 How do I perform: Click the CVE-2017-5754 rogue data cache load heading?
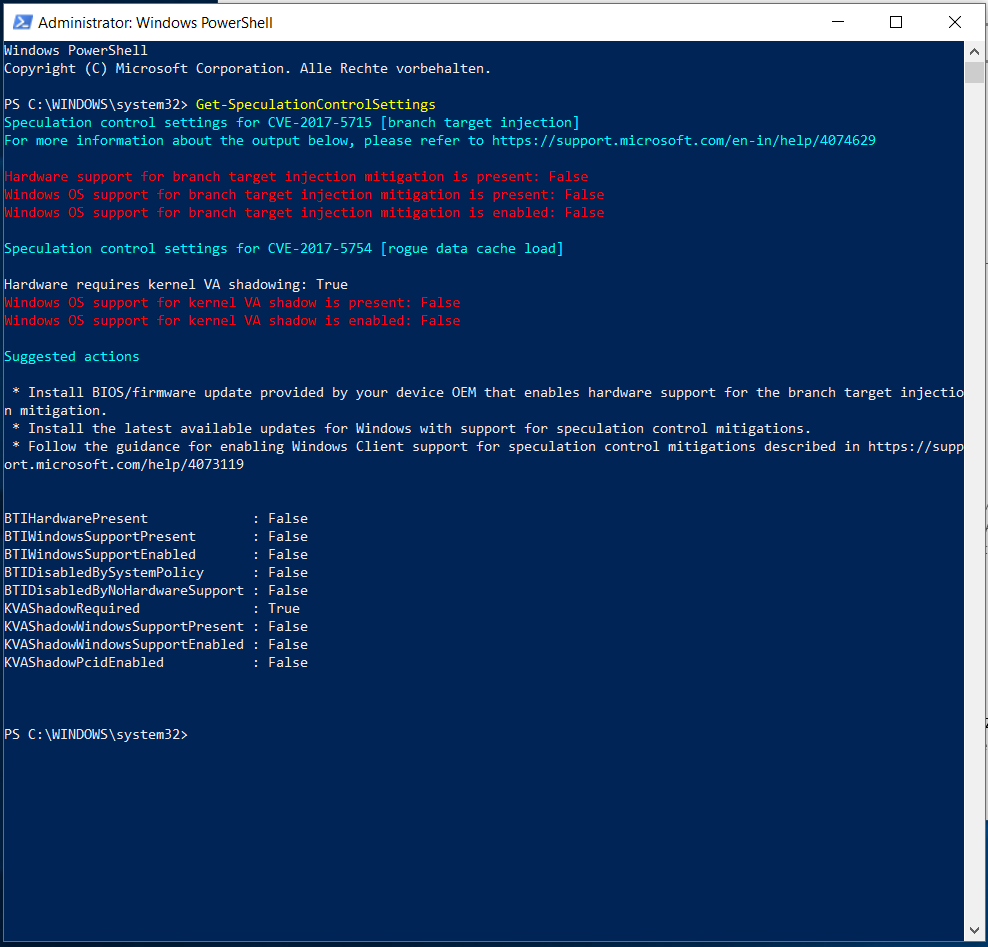[284, 249]
